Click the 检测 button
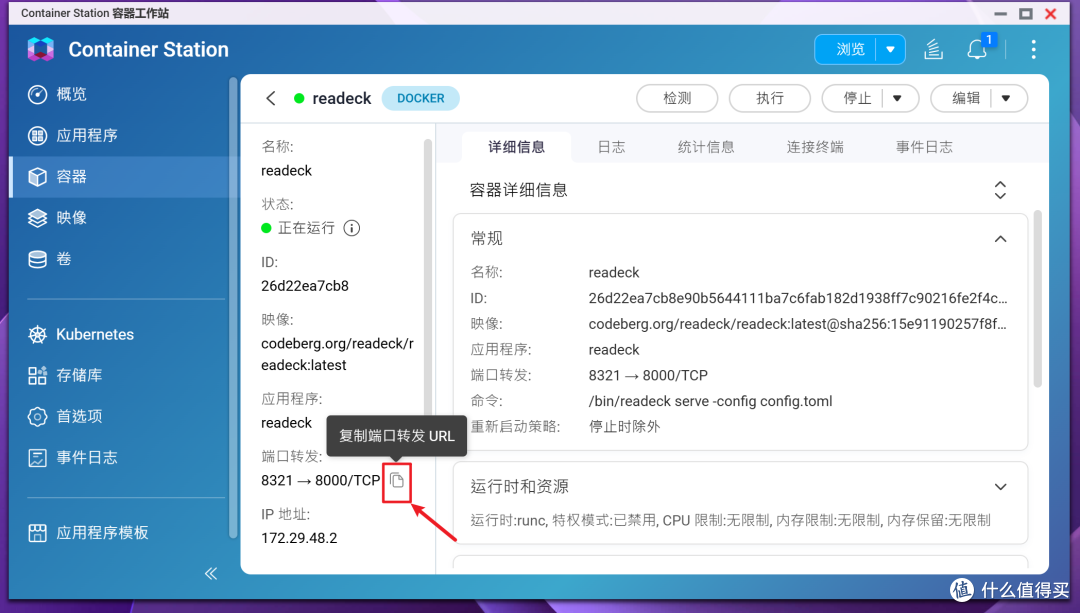Viewport: 1080px width, 613px height. [677, 98]
